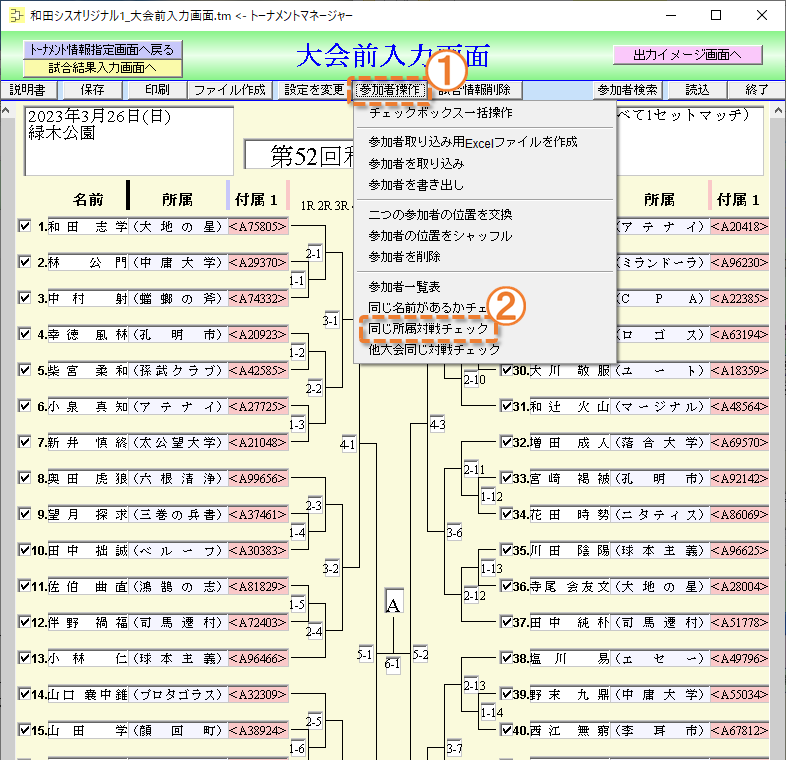Viewport: 786px width, 760px height.
Task: Click 試合結果入力画面へ button
Action: click(102, 68)
